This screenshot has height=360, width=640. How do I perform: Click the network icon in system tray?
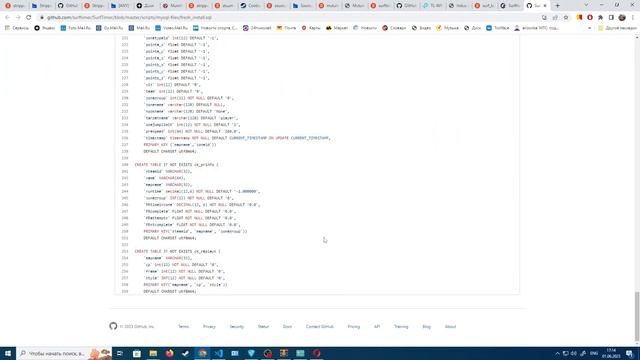565,353
